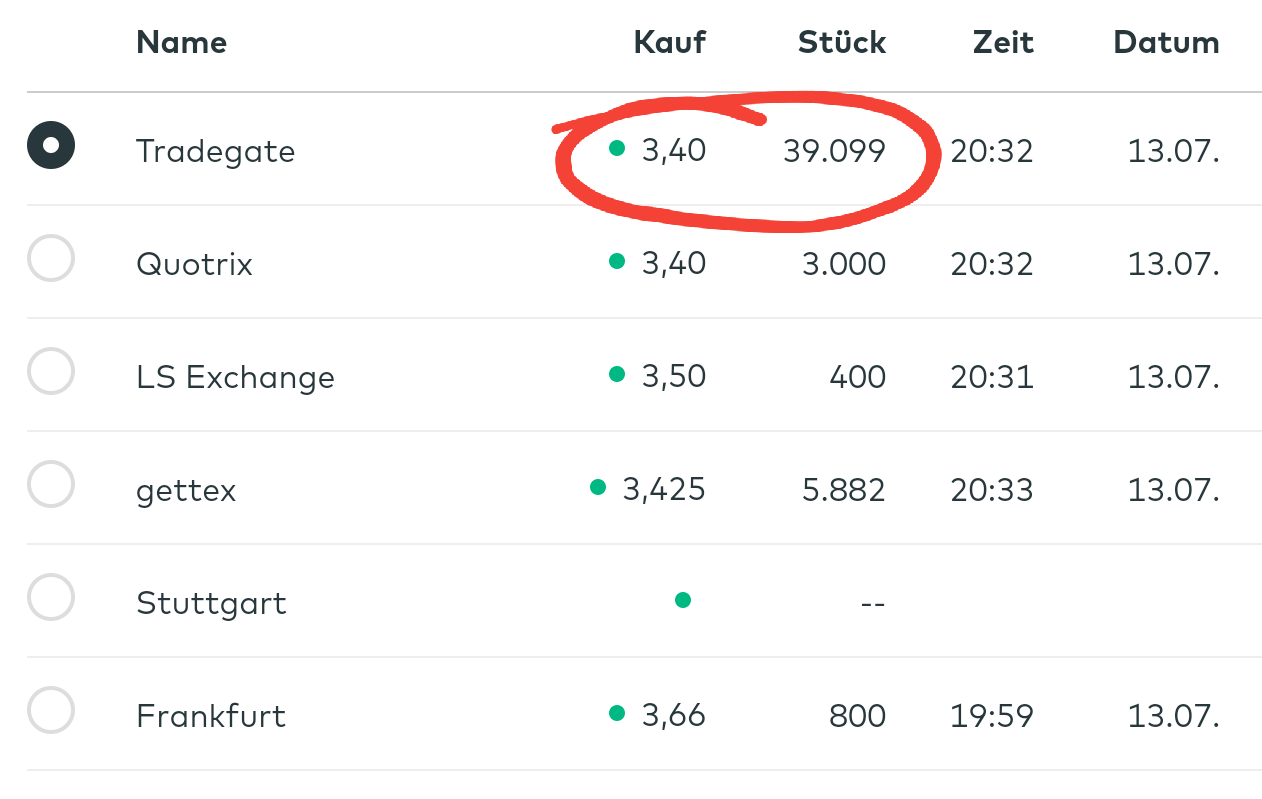Click the Tradegate exchange name

click(215, 151)
